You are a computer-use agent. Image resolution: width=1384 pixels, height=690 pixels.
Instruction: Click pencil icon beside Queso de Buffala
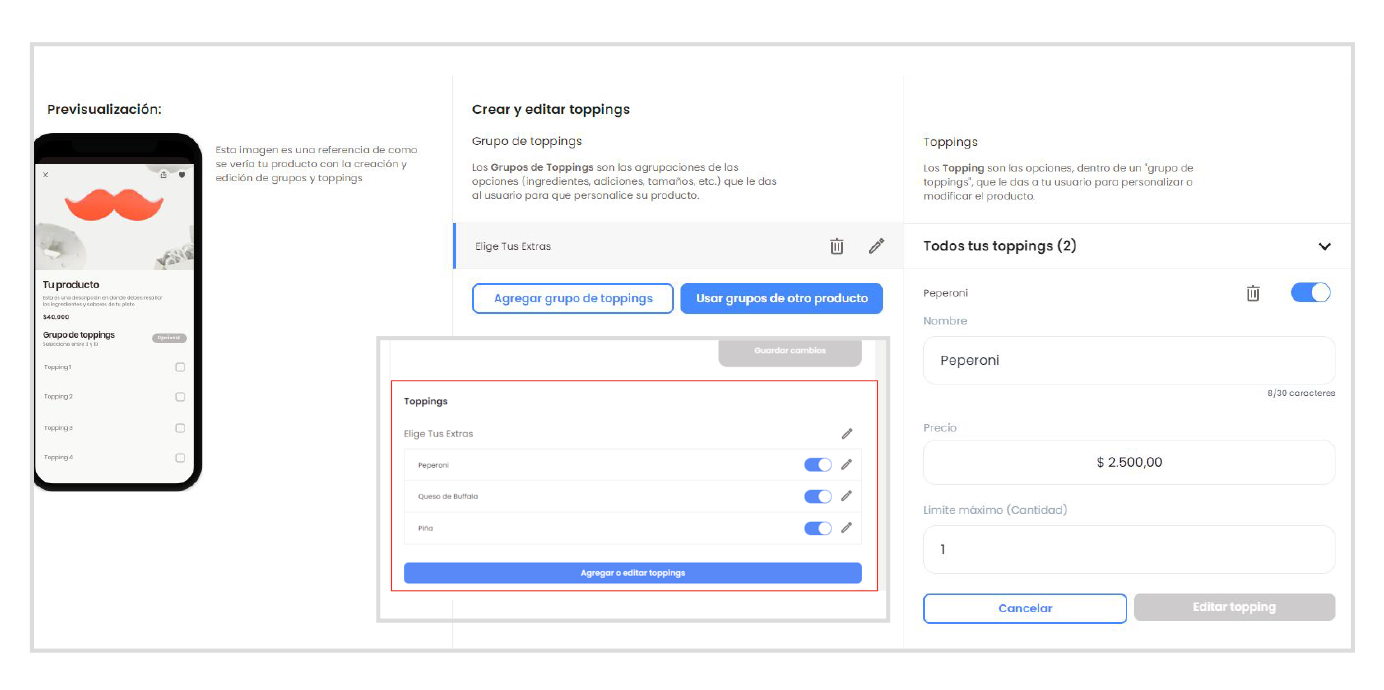coord(846,496)
